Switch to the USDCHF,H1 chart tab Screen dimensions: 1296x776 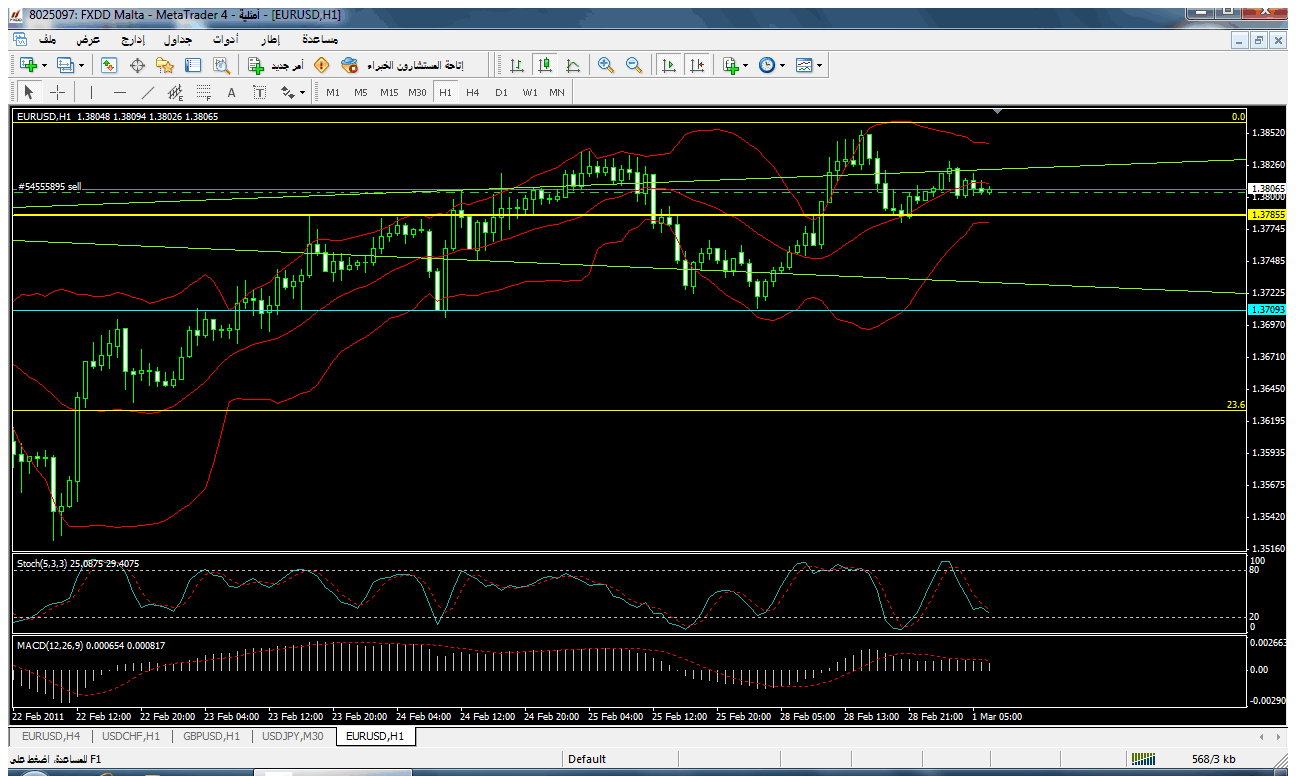click(131, 736)
